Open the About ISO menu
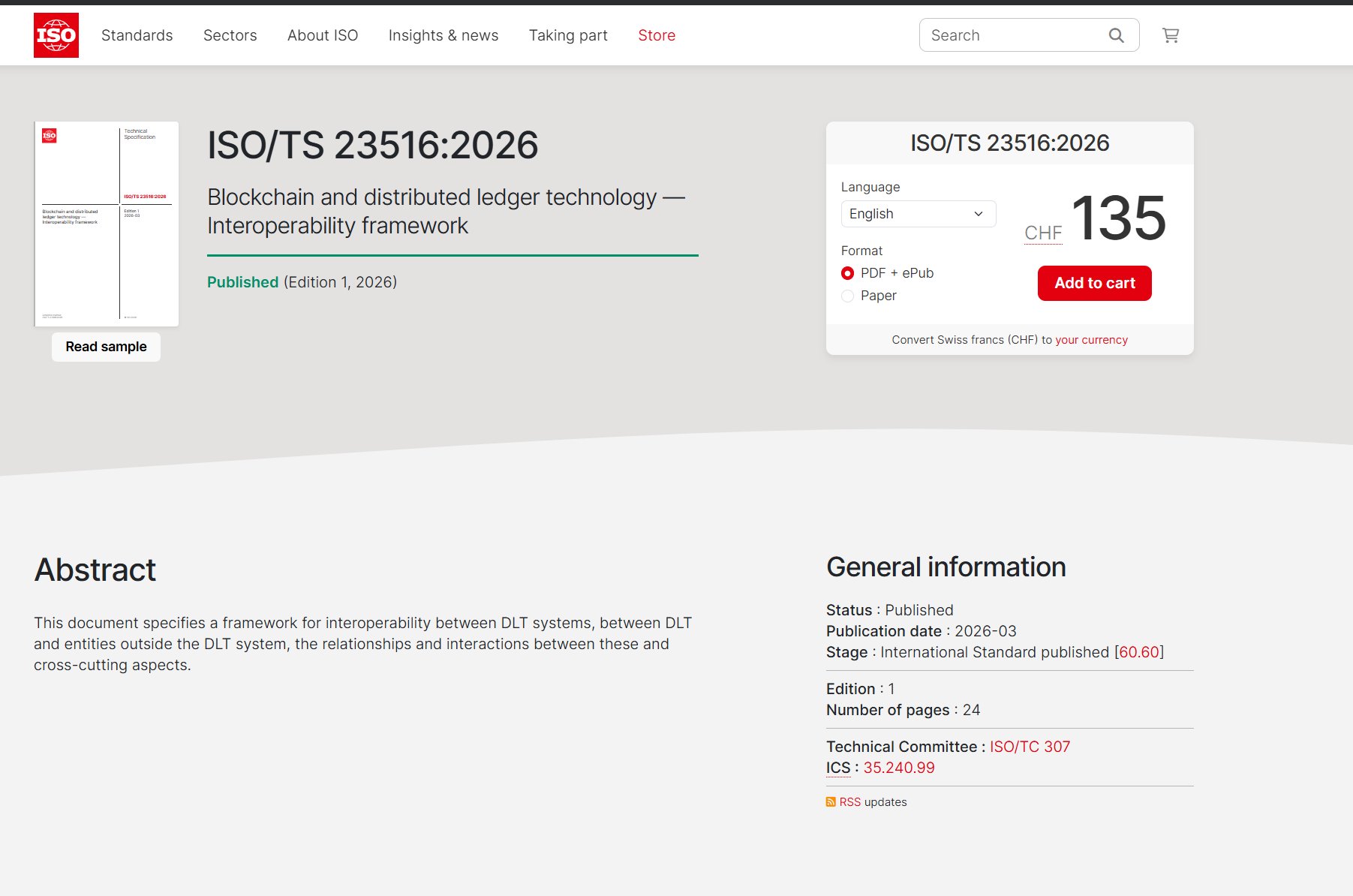The height and width of the screenshot is (896, 1353). (x=323, y=35)
